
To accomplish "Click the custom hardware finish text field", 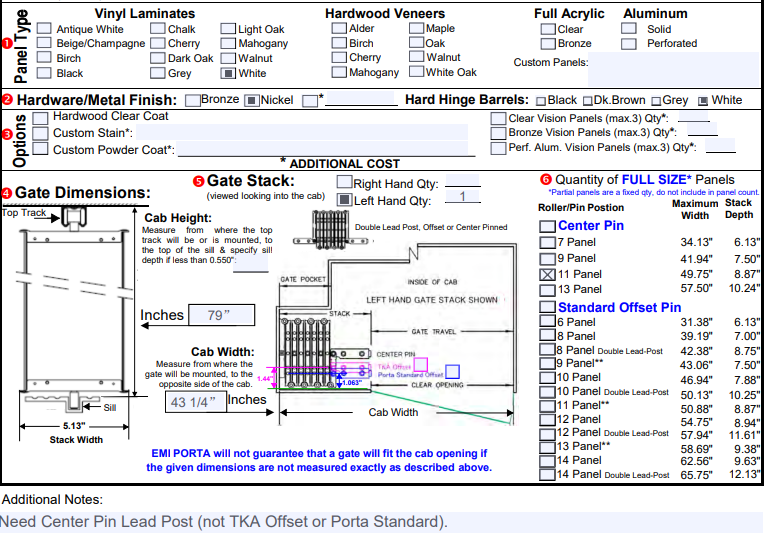I will [x=362, y=99].
